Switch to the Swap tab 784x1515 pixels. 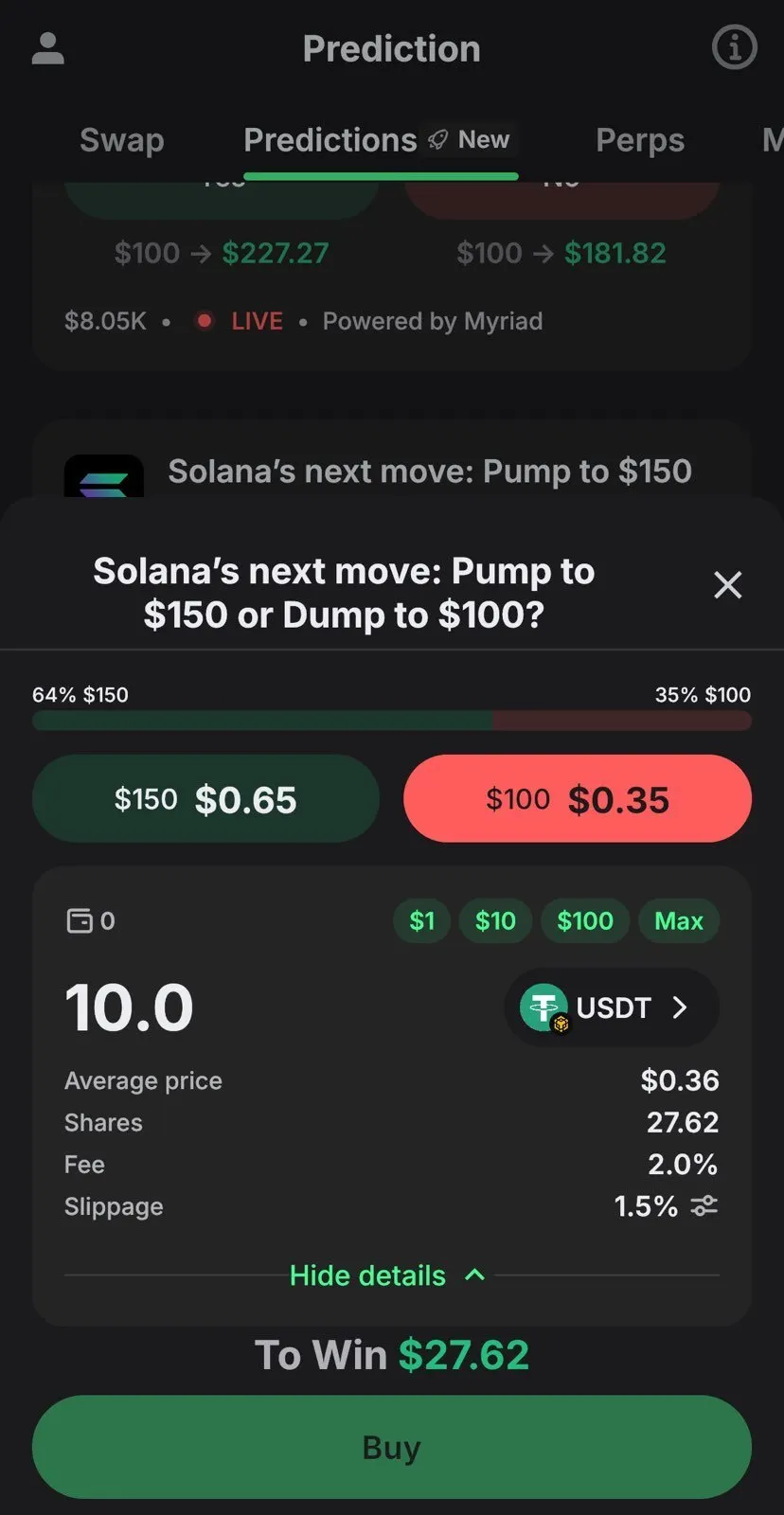[x=122, y=140]
